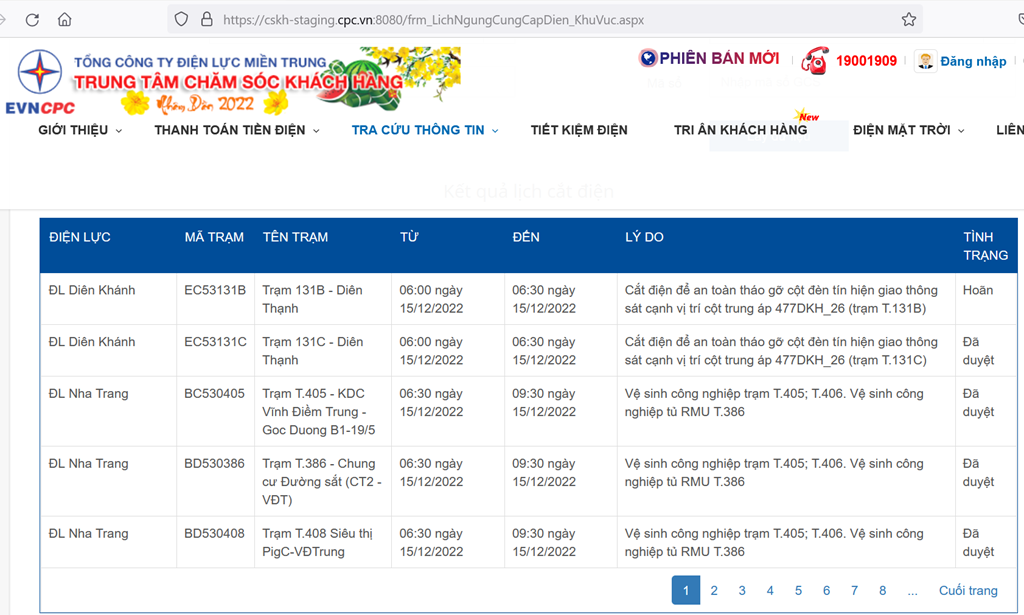
Task: Expand the ĐIỆN MẶT TRỜI menu
Action: click(909, 130)
